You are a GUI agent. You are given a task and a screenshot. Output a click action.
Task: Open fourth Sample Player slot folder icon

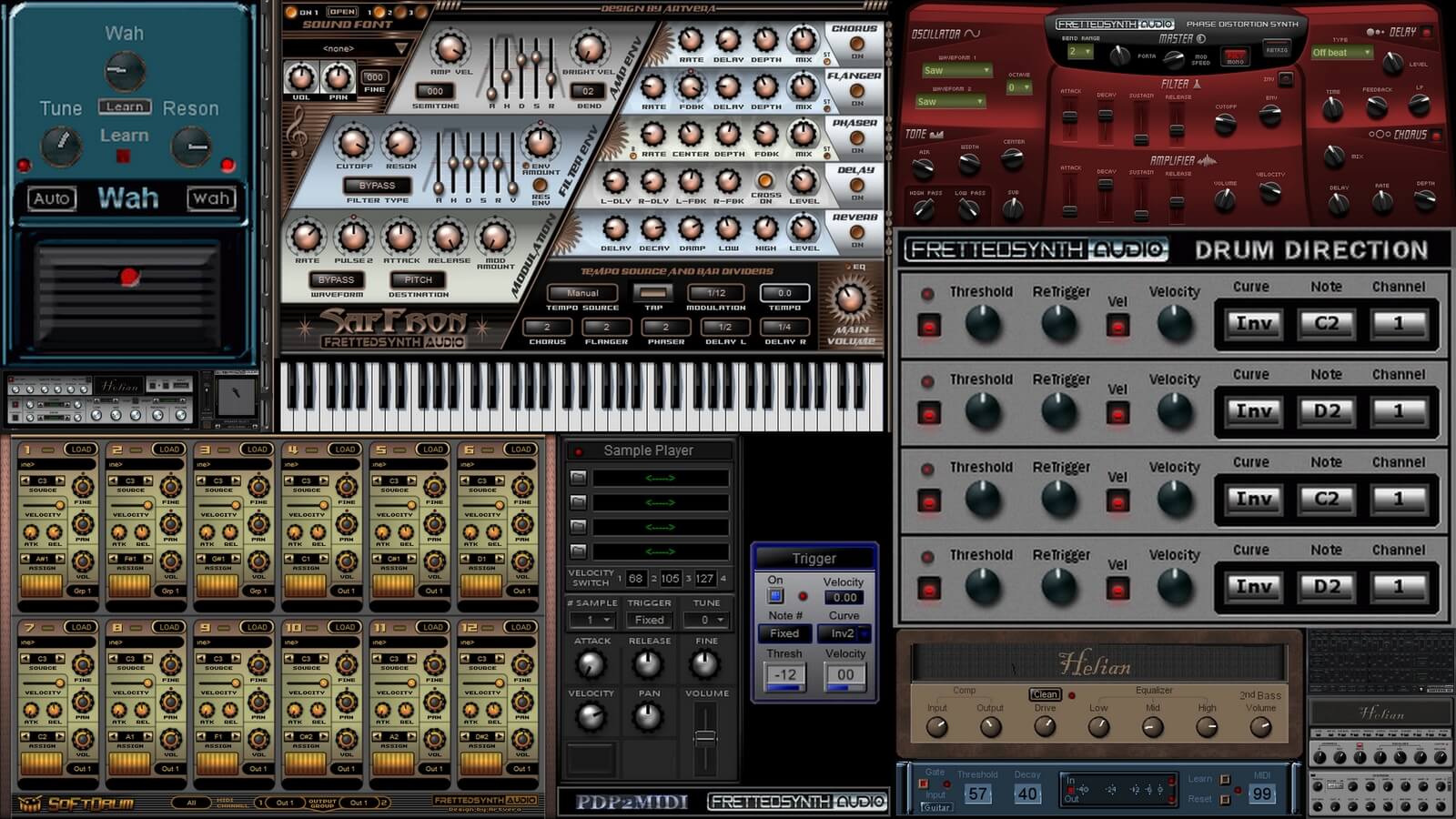point(578,551)
